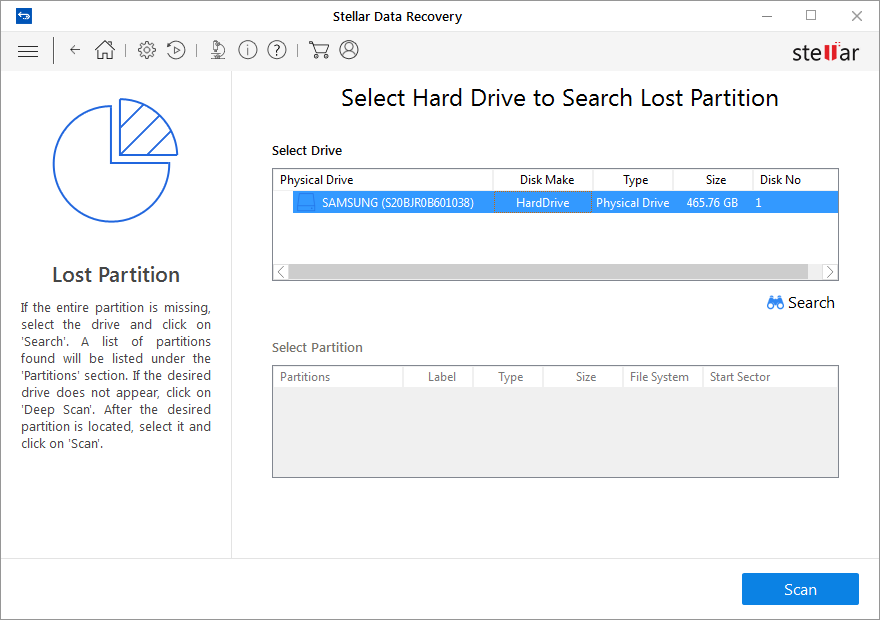Click the Size header in partition list

click(x=585, y=377)
